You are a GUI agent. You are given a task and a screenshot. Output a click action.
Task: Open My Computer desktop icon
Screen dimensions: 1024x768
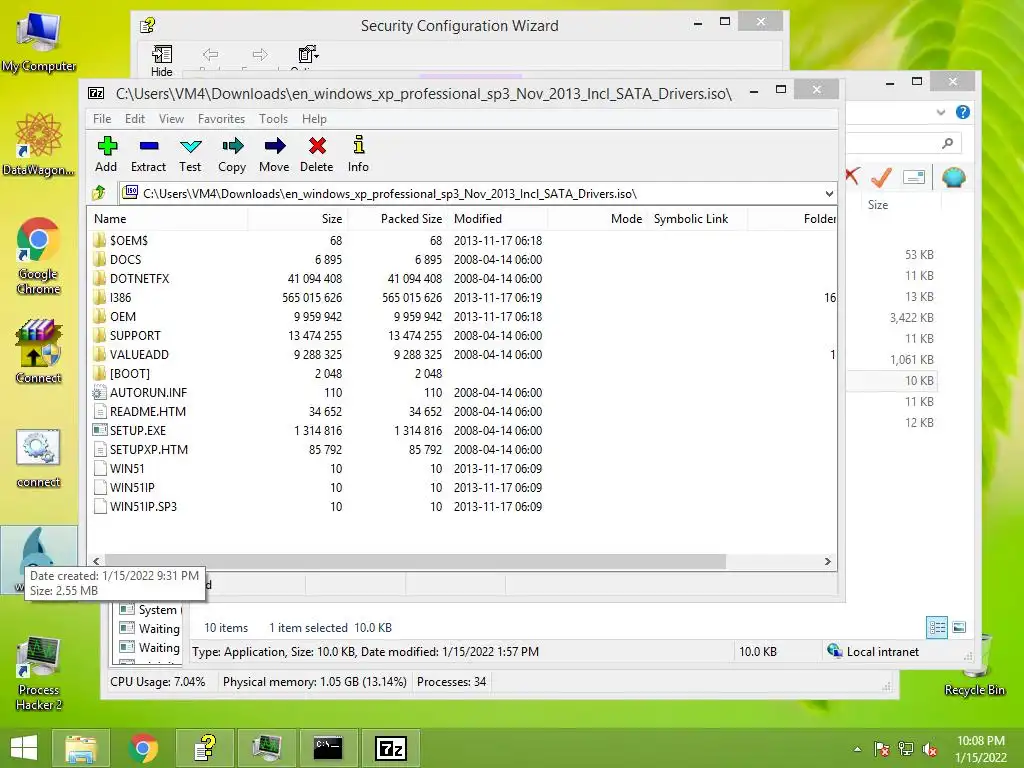39,42
